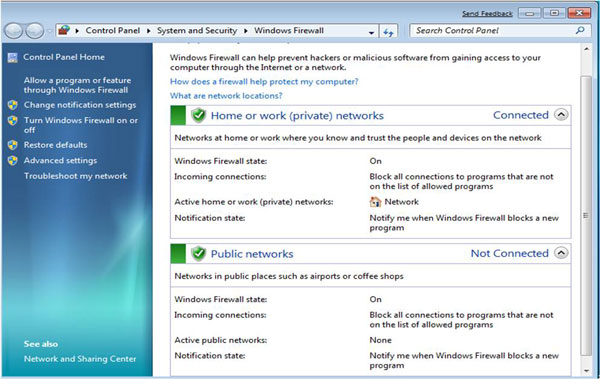Click Public networks heading
Viewport: 600px width, 379px height.
point(252,254)
